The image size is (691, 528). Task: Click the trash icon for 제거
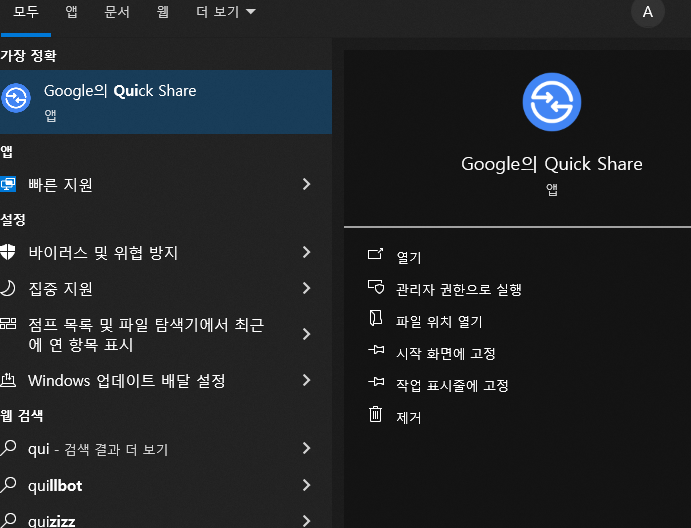(x=375, y=414)
